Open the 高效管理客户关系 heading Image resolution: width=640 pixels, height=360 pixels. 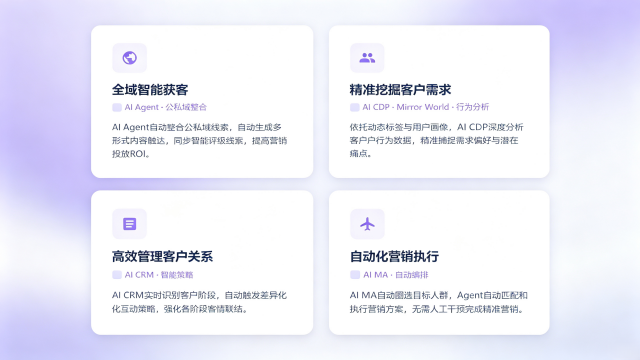[162, 256]
